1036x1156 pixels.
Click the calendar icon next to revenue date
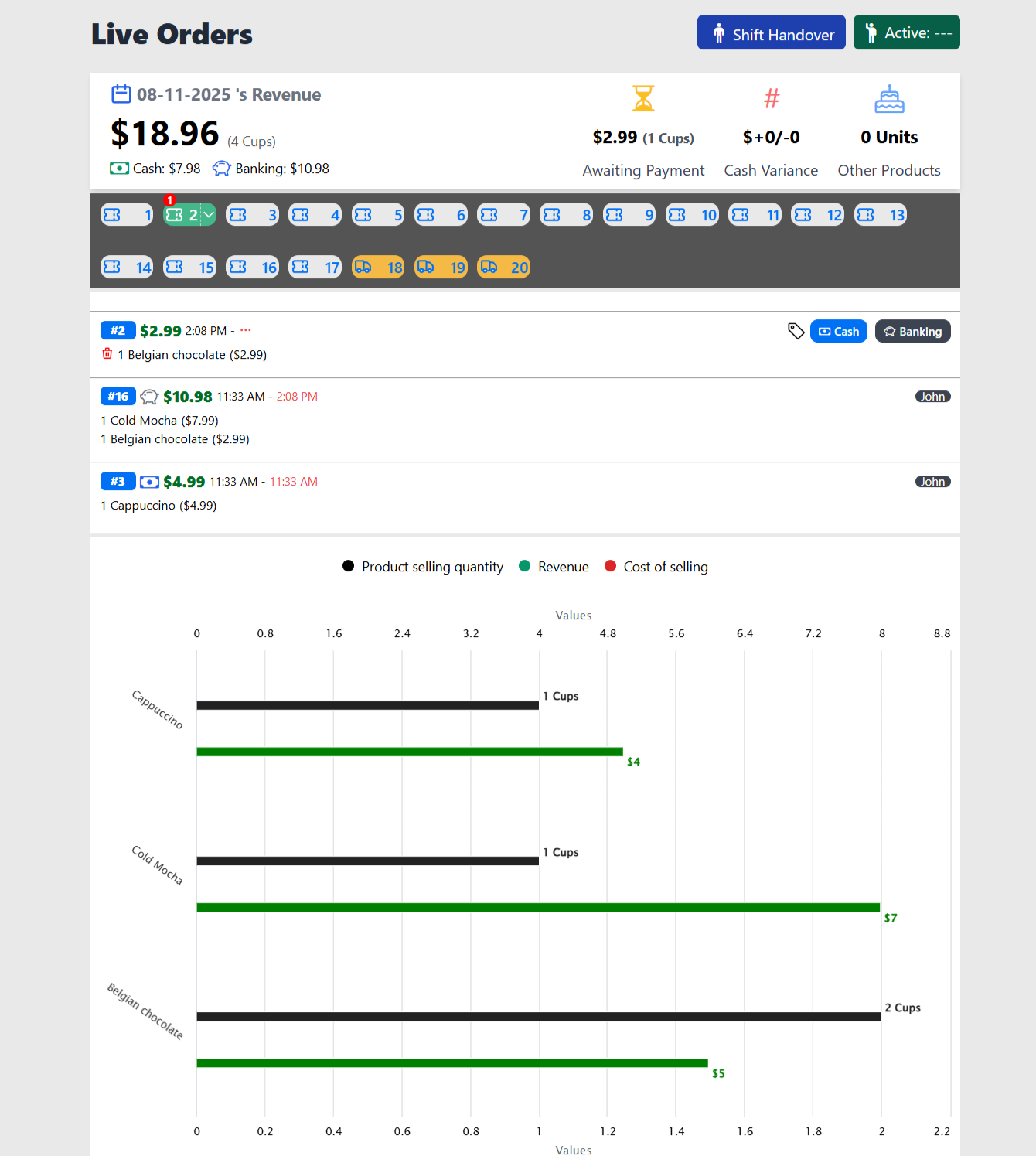point(121,94)
